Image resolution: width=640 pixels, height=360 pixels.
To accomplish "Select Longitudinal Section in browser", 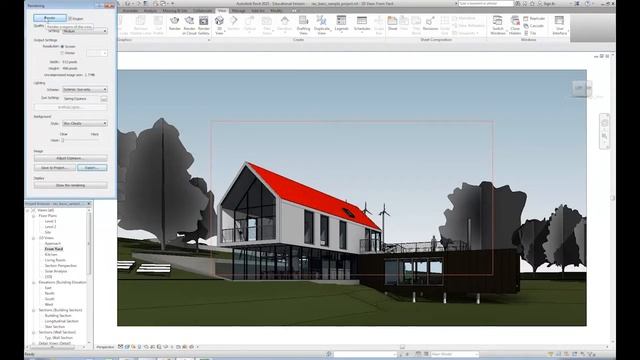I will 61,321.
